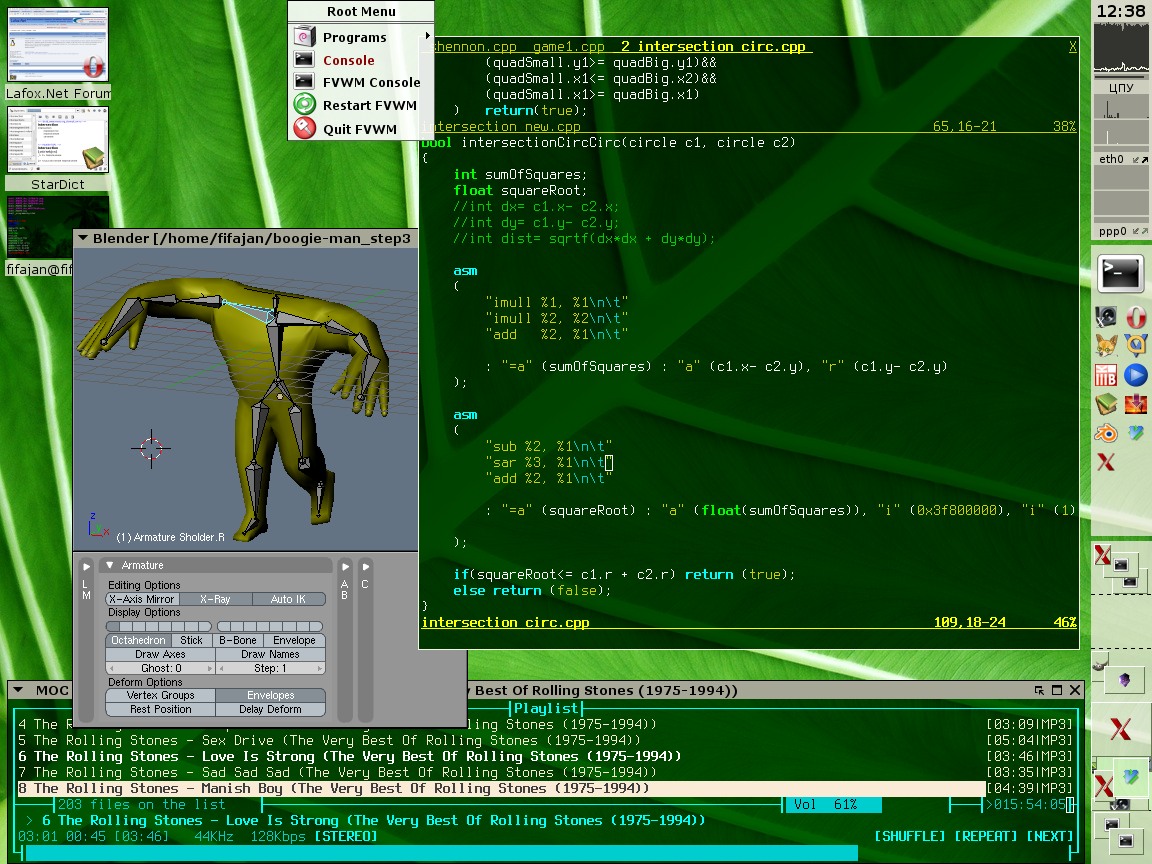Image resolution: width=1152 pixels, height=864 pixels.
Task: Click the Delay Deform button
Action: pyautogui.click(x=270, y=709)
